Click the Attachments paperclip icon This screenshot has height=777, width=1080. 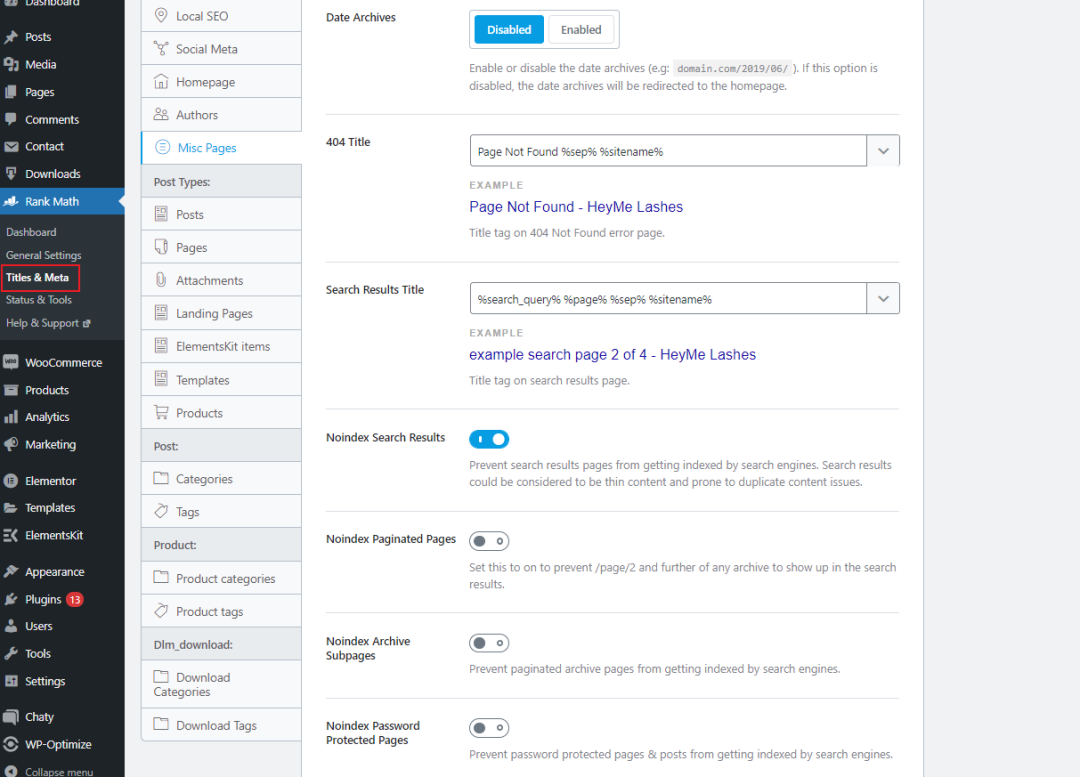pyautogui.click(x=161, y=281)
